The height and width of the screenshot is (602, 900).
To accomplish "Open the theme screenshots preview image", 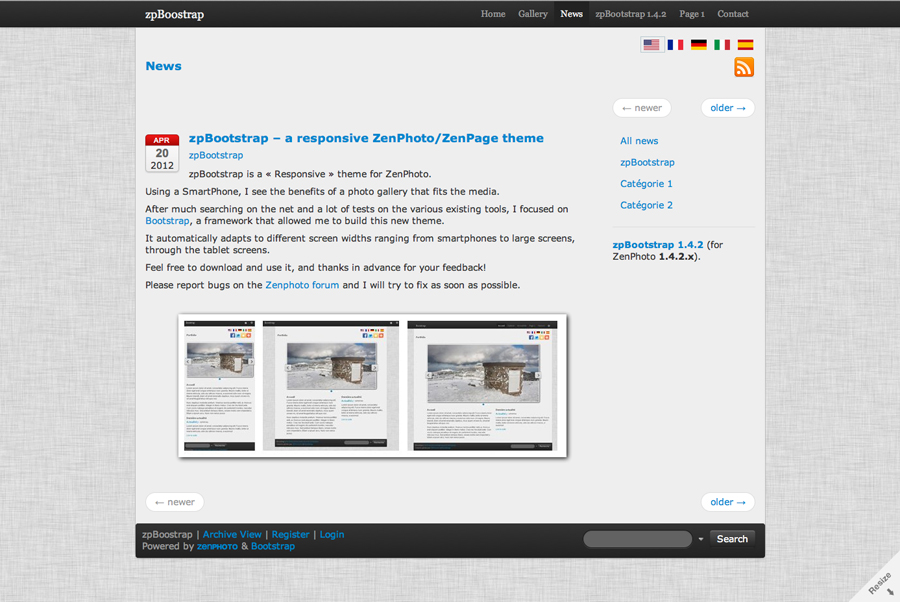I will [373, 386].
